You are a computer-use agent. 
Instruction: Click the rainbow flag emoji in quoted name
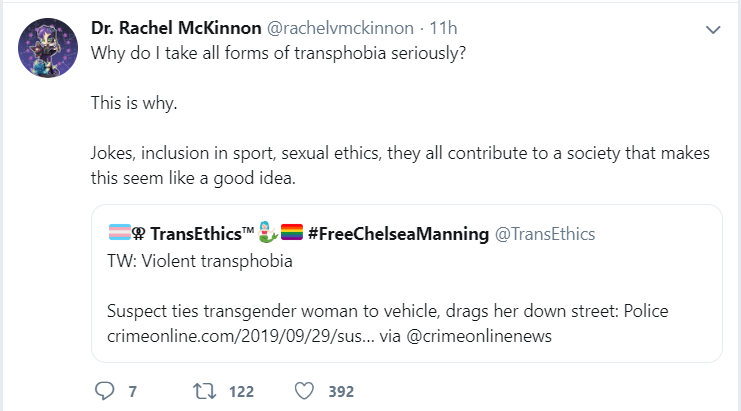292,232
